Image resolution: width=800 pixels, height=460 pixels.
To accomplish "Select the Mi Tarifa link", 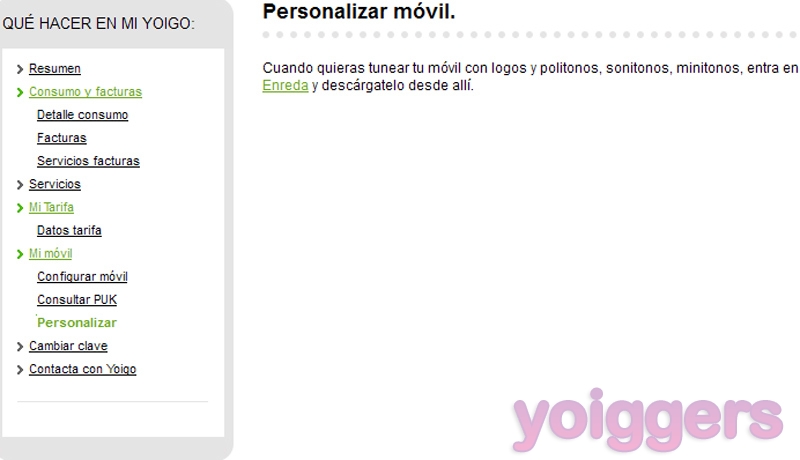I will click(51, 207).
